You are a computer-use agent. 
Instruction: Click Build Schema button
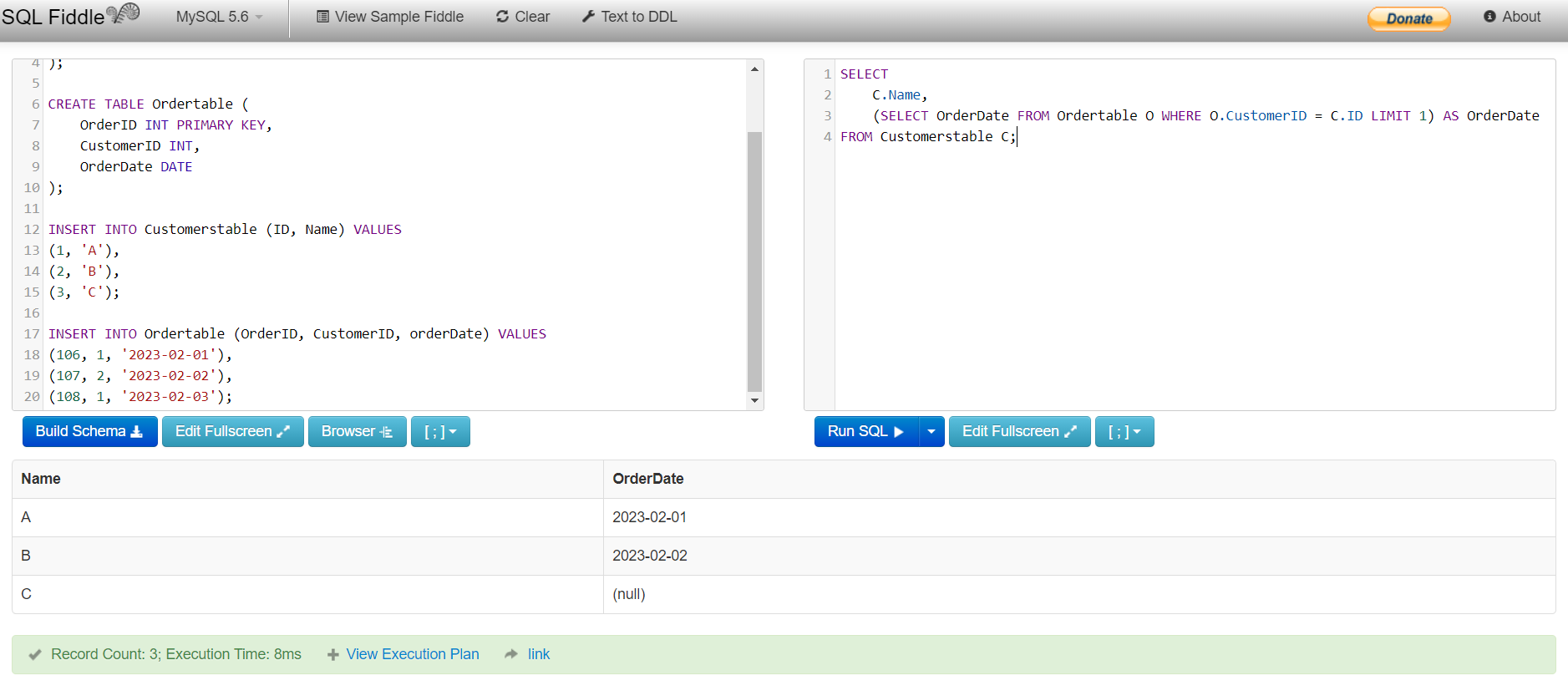89,431
